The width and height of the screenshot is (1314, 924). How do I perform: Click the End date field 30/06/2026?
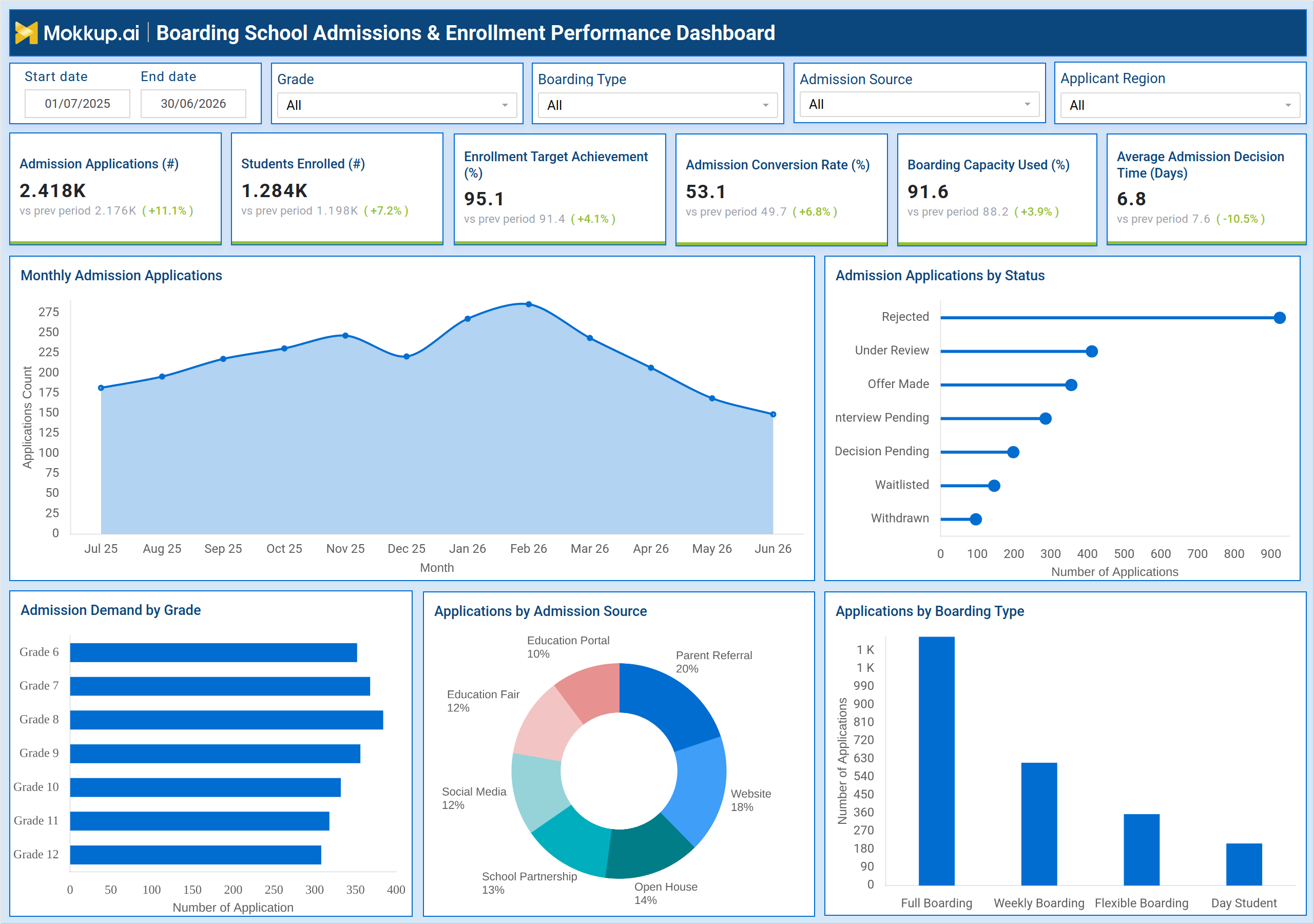point(194,104)
